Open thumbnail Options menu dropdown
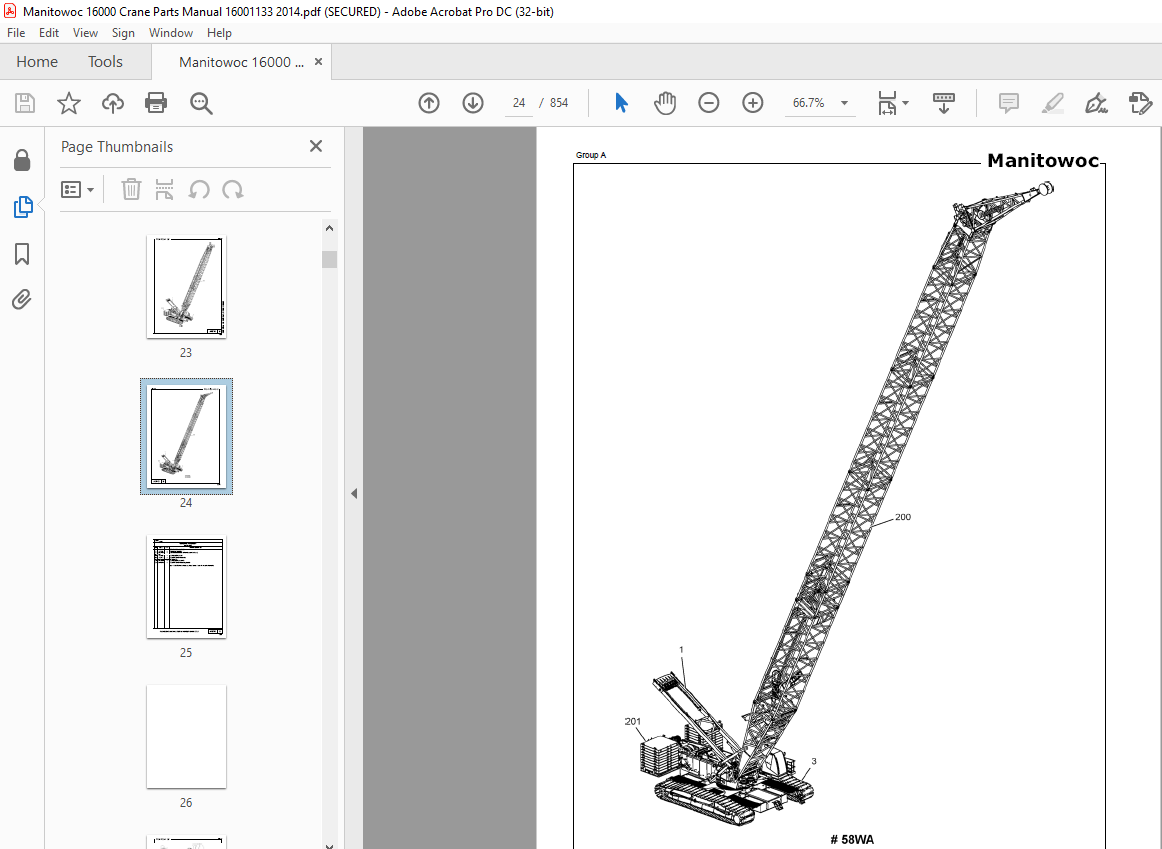 tap(78, 190)
